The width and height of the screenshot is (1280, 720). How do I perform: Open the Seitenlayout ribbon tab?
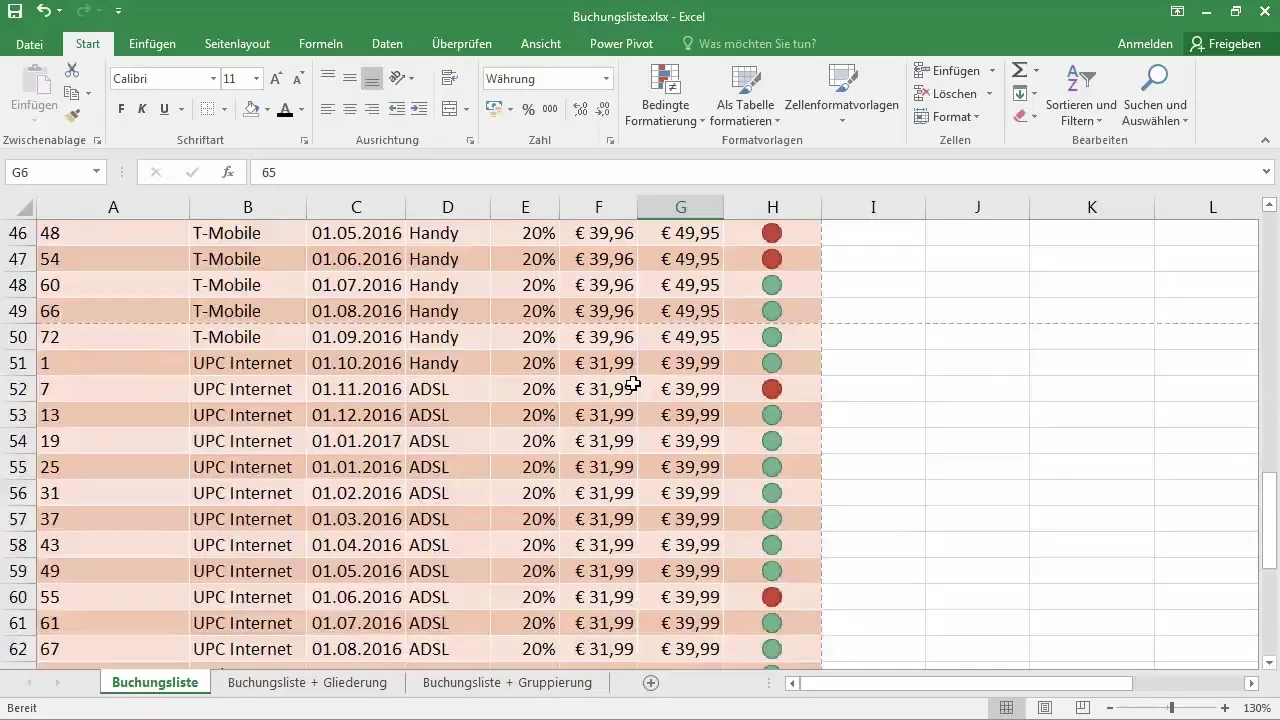tap(237, 44)
